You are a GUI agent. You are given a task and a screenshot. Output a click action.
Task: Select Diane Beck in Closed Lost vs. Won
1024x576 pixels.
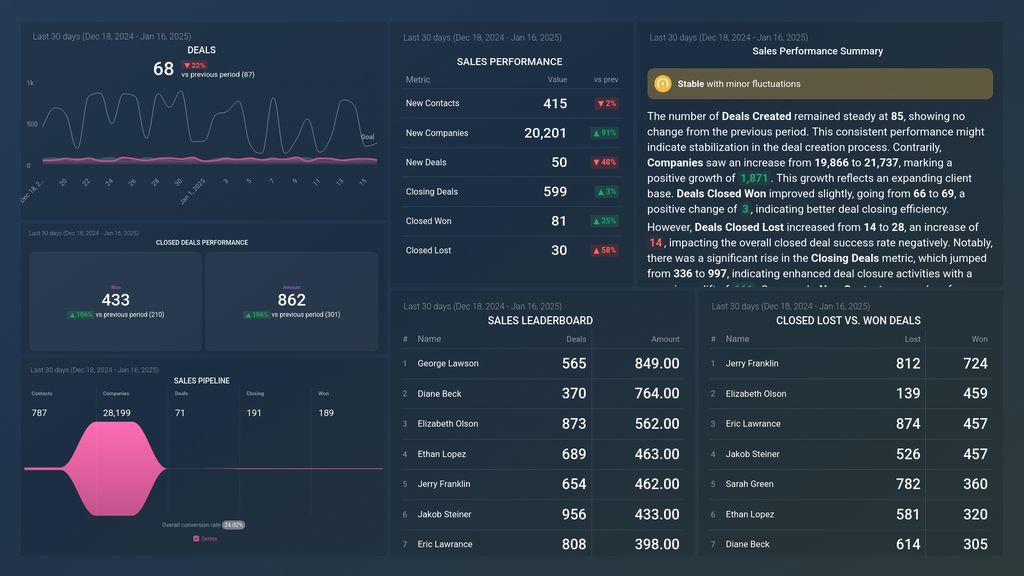click(748, 544)
